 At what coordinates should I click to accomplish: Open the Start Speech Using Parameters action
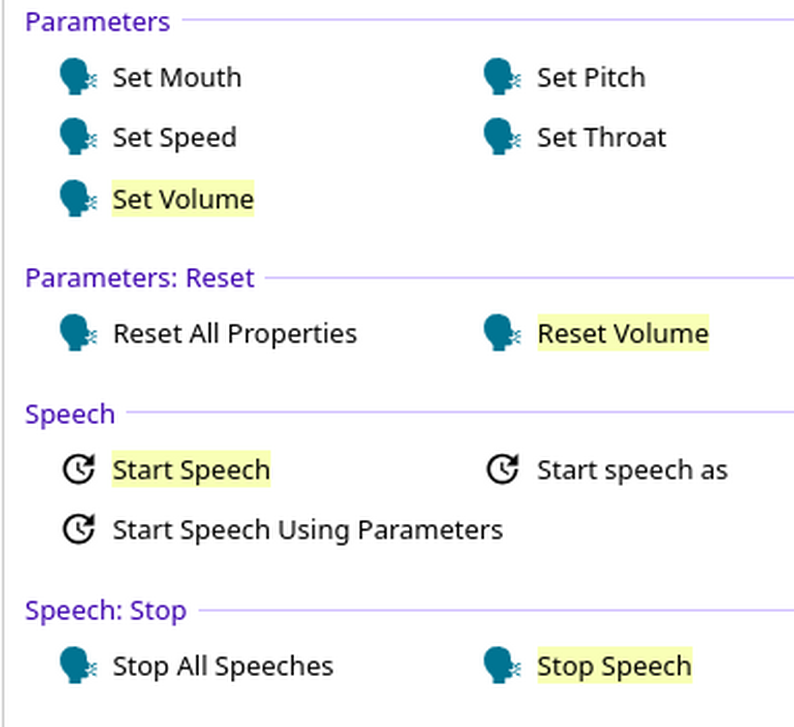(307, 529)
